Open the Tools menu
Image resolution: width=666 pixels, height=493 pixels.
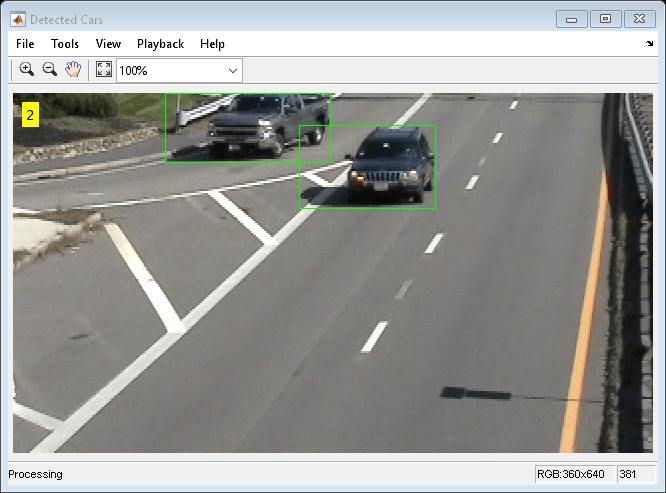[65, 44]
